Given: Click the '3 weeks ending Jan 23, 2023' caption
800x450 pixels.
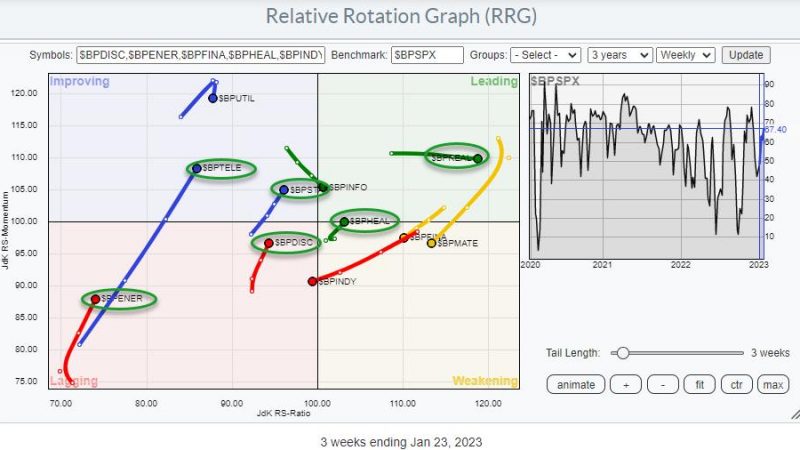Looking at the screenshot, I should click(401, 442).
